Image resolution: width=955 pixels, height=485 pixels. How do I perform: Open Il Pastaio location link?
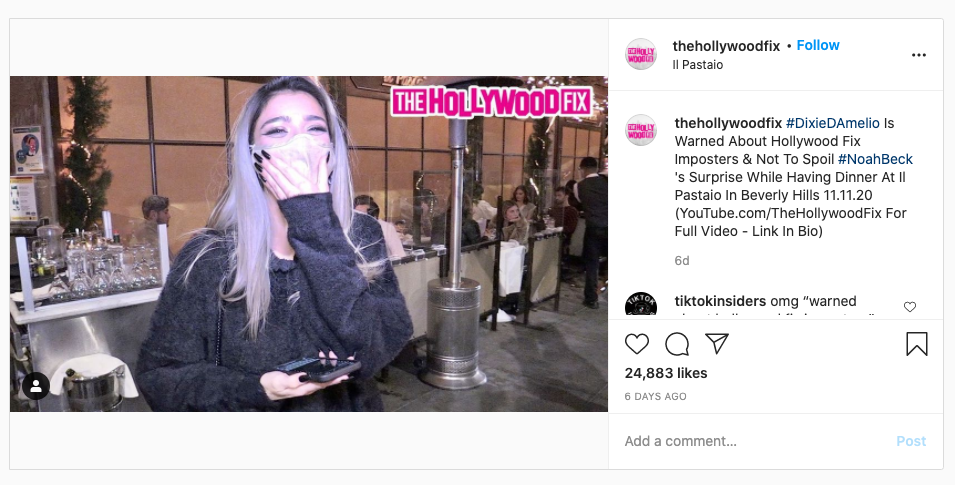pos(697,65)
